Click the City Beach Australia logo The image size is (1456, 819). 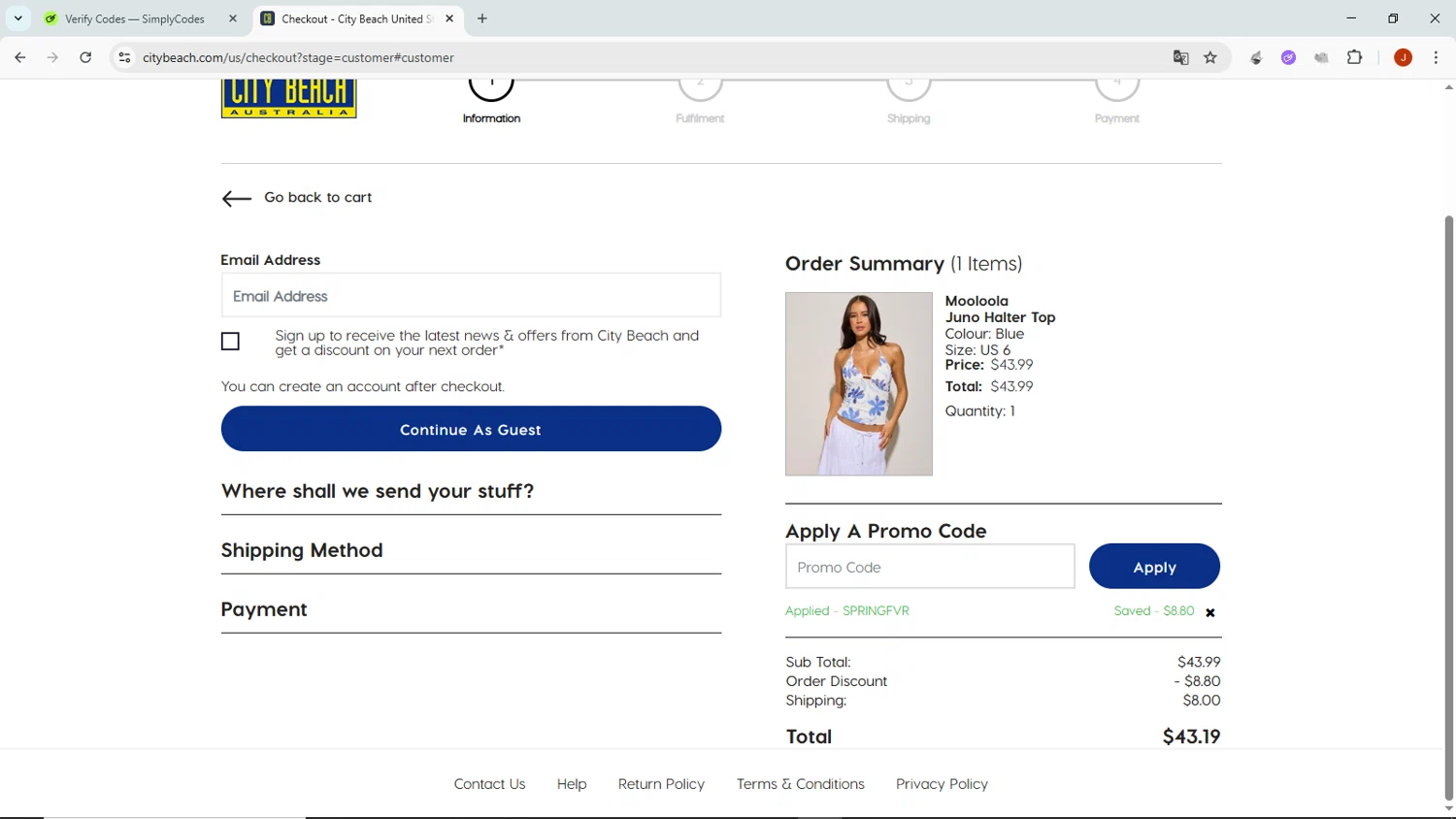tap(288, 98)
